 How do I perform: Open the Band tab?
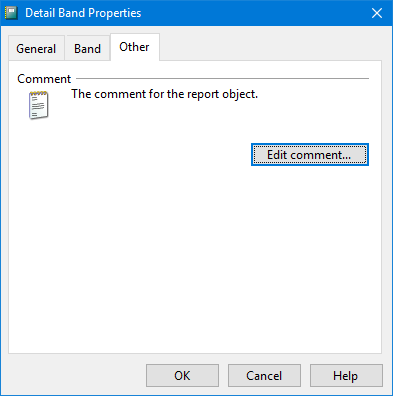(x=87, y=49)
